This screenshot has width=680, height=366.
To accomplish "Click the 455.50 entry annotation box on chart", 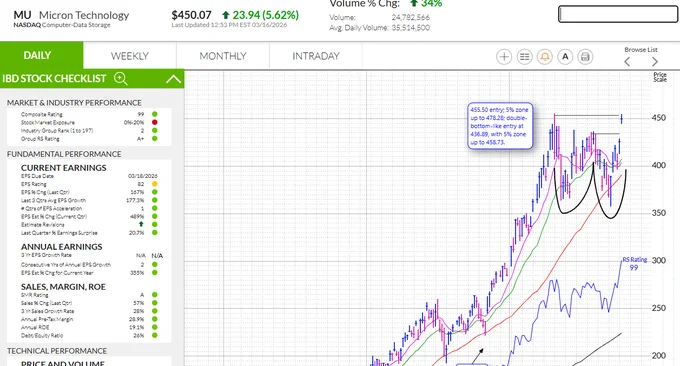I will tap(500, 126).
